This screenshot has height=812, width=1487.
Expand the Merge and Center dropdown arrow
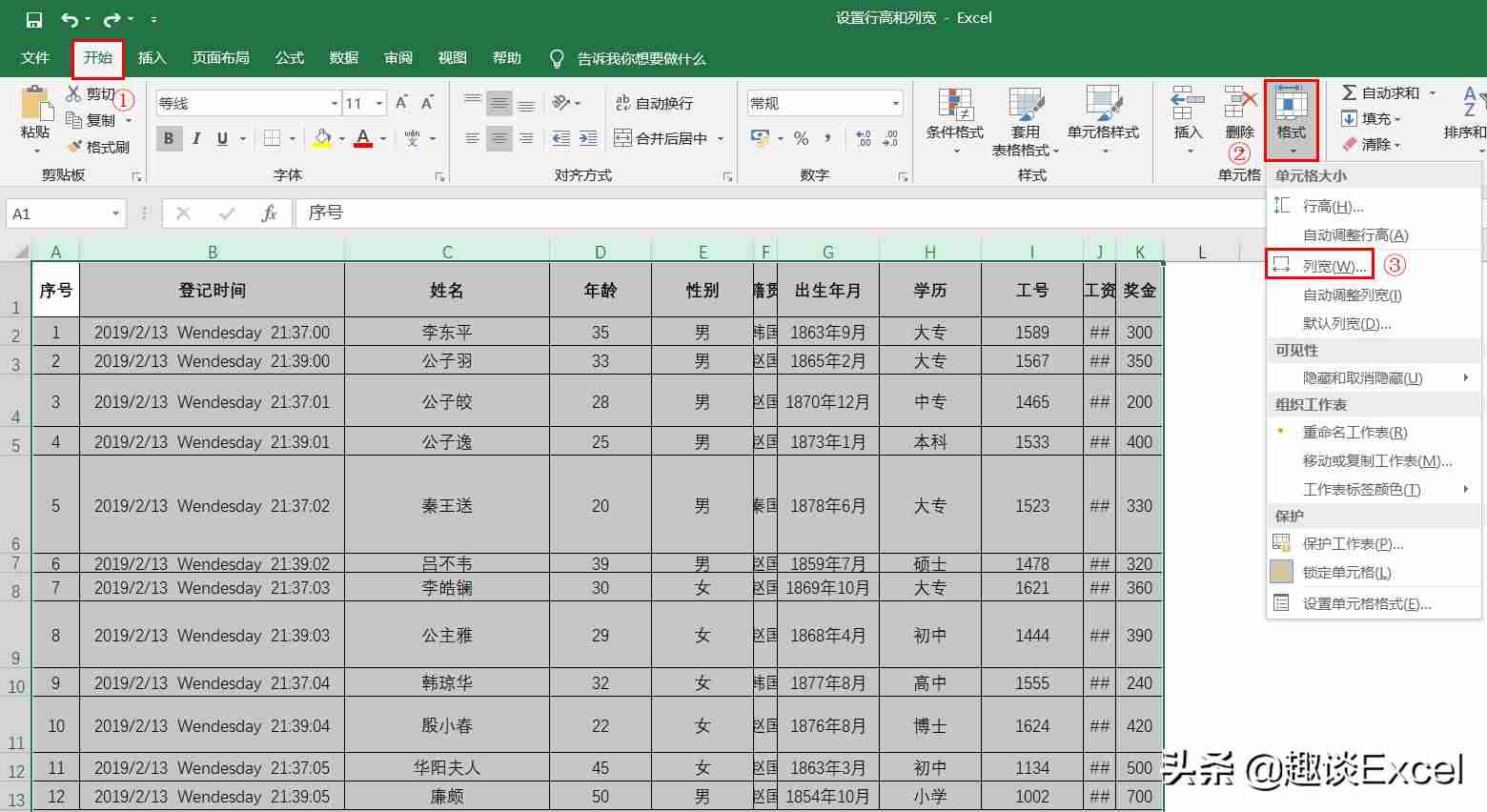pos(721,138)
